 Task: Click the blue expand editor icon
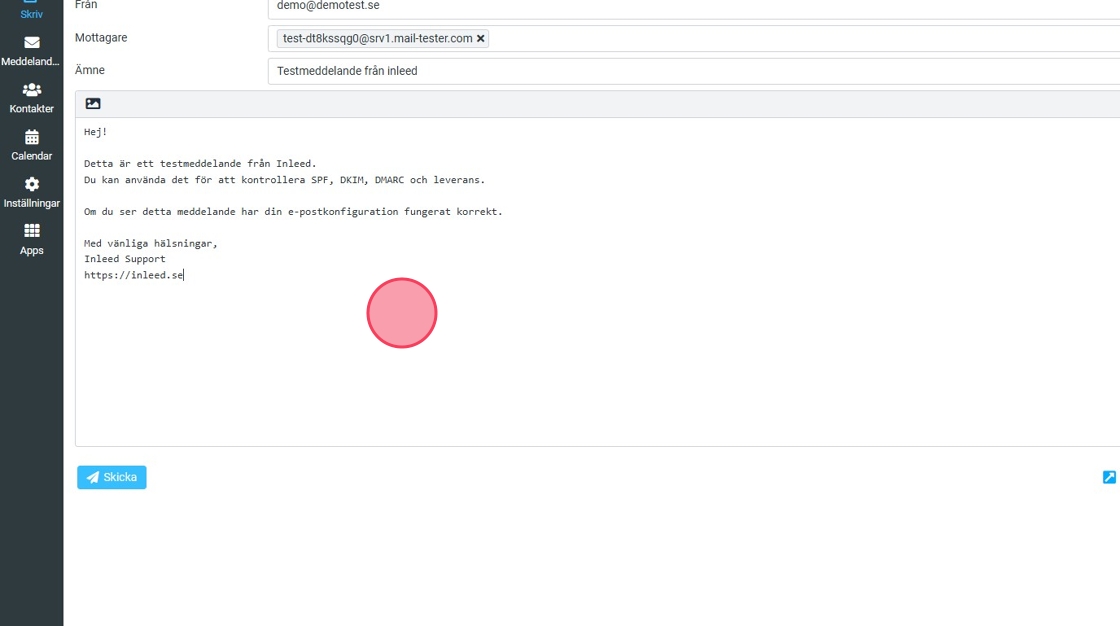click(x=1109, y=478)
